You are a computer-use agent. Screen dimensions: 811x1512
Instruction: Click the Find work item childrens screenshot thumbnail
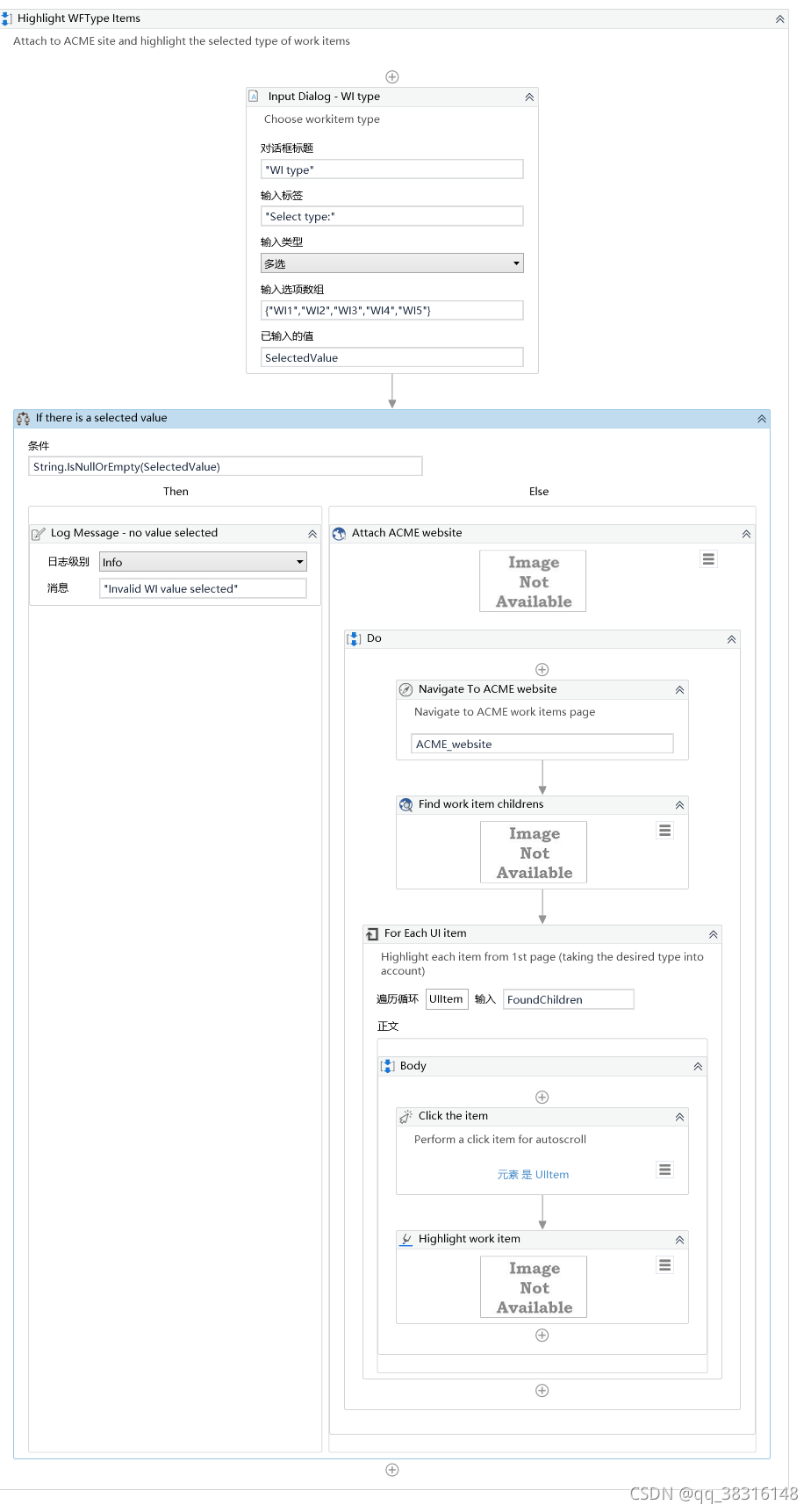534,852
